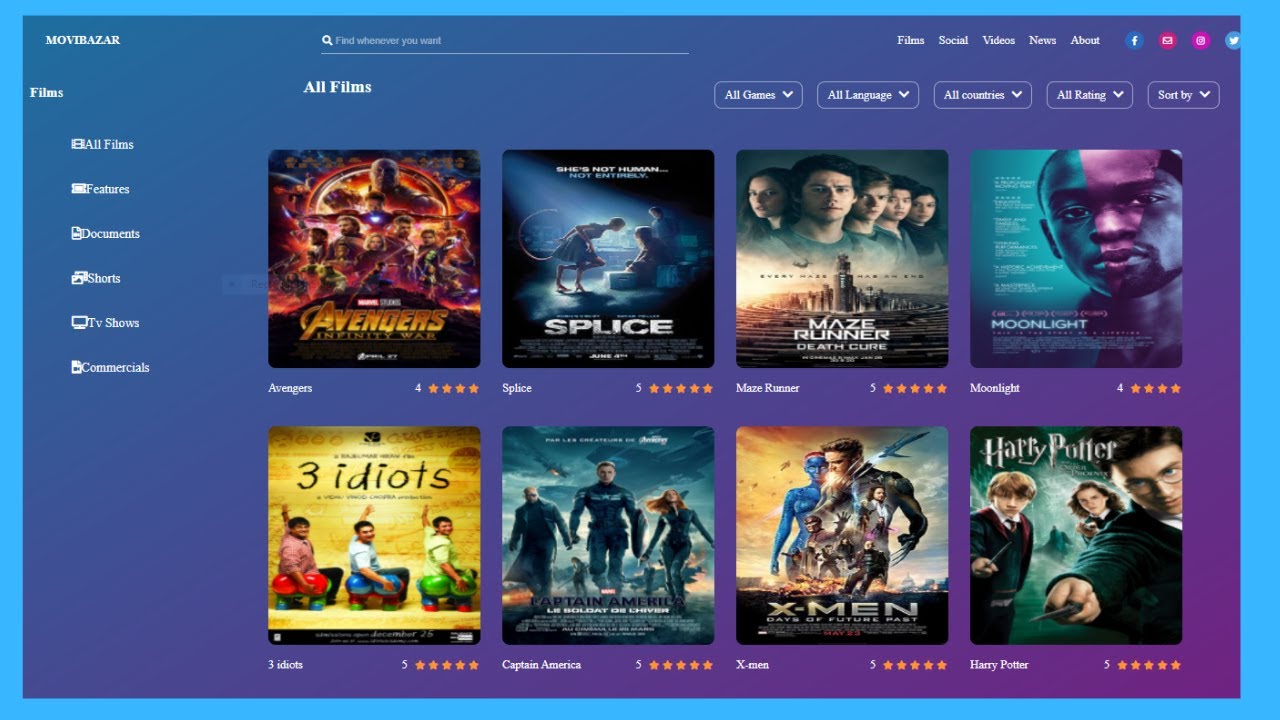Click the star rating under Captain America
Screen dimensions: 1280x720
pos(681,665)
